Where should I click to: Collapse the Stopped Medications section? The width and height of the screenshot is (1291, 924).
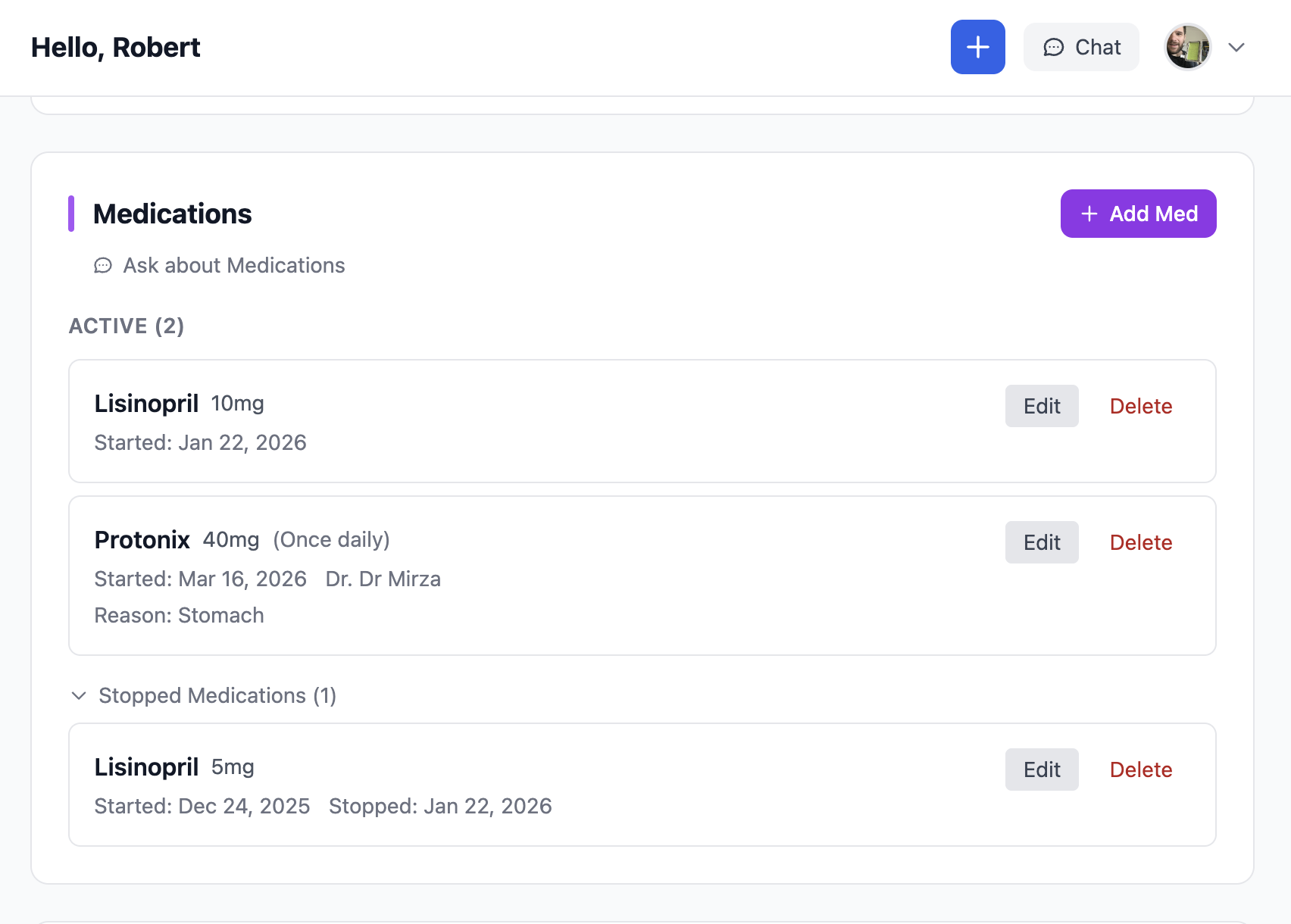[79, 695]
